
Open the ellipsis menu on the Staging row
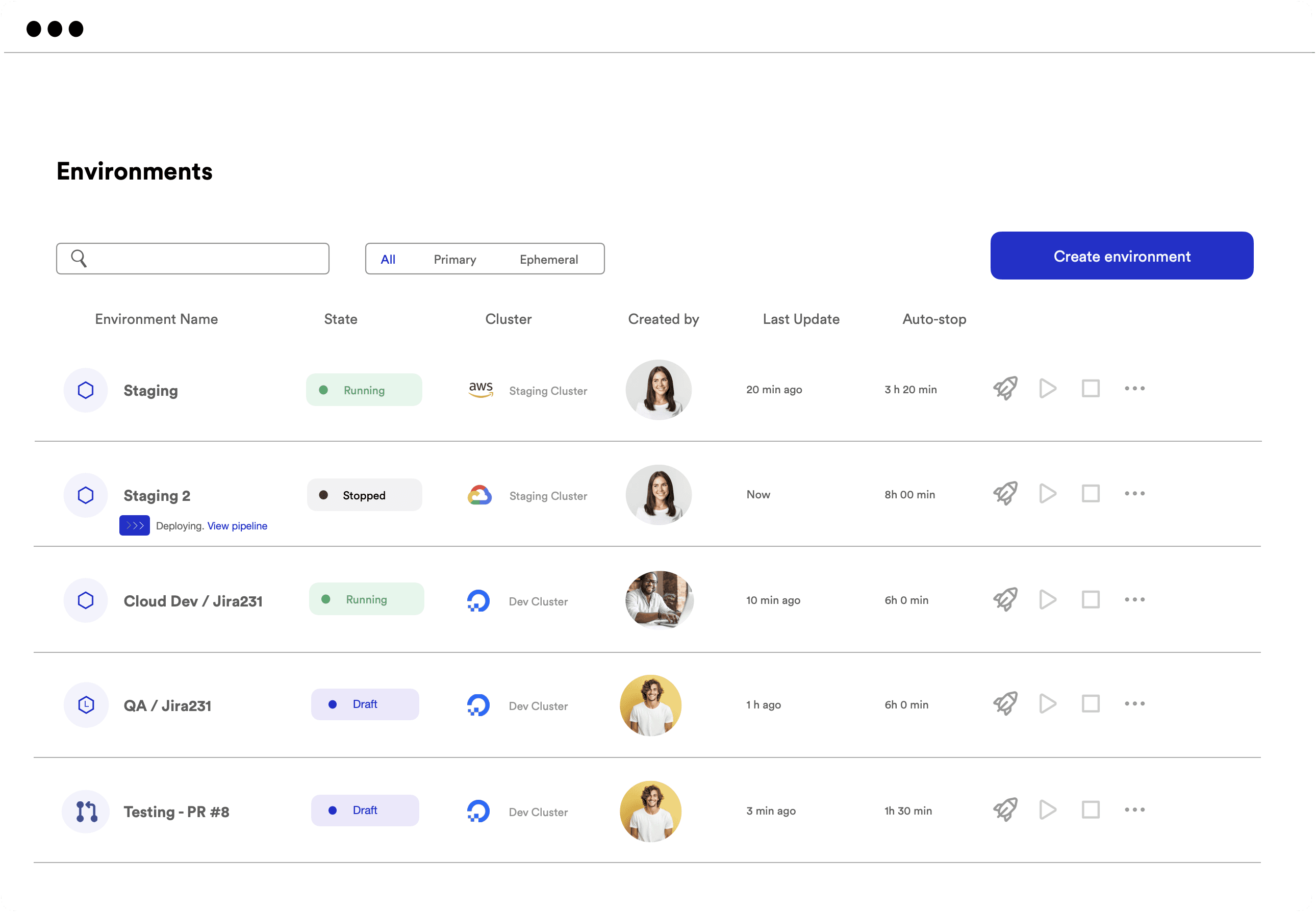(1134, 389)
